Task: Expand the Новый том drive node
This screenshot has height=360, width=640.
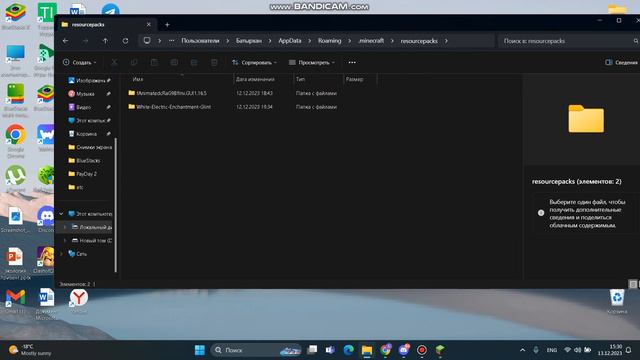Action: point(65,240)
